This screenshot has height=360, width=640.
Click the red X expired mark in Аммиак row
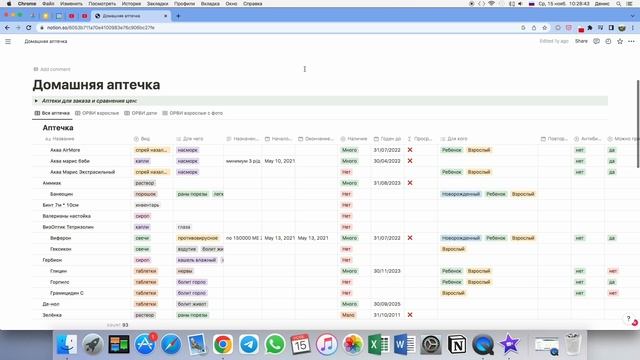410,183
